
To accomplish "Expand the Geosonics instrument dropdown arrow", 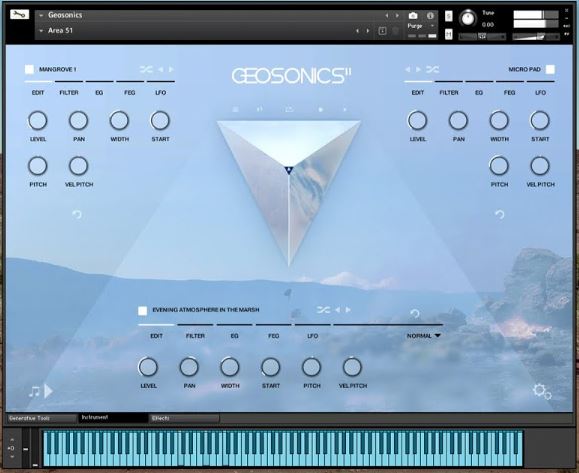I will coord(41,15).
